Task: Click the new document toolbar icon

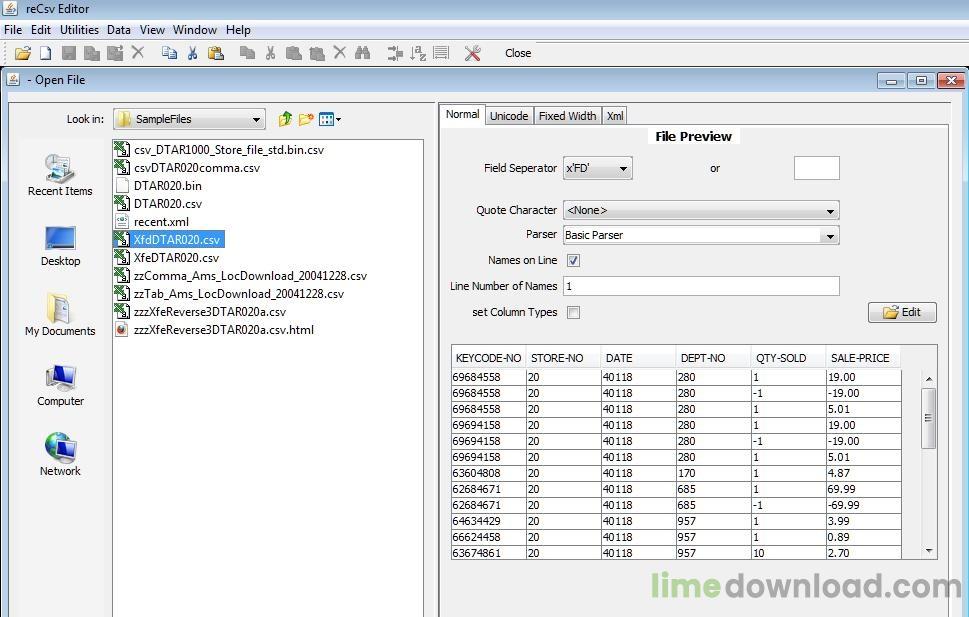Action: pos(46,53)
